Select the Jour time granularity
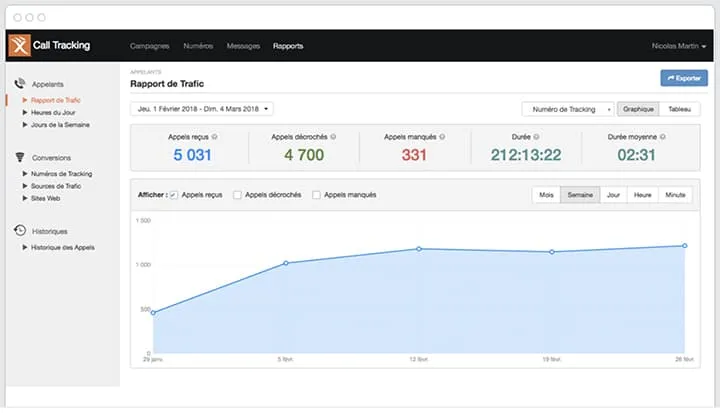The height and width of the screenshot is (413, 720). coord(613,195)
